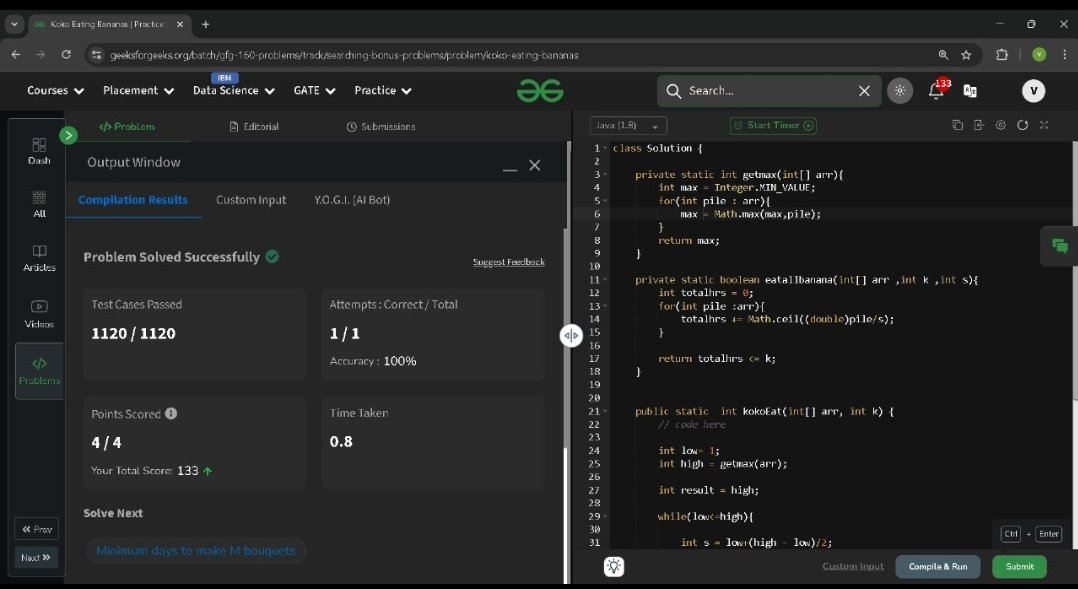Click the browser address bar URL

tap(344, 55)
